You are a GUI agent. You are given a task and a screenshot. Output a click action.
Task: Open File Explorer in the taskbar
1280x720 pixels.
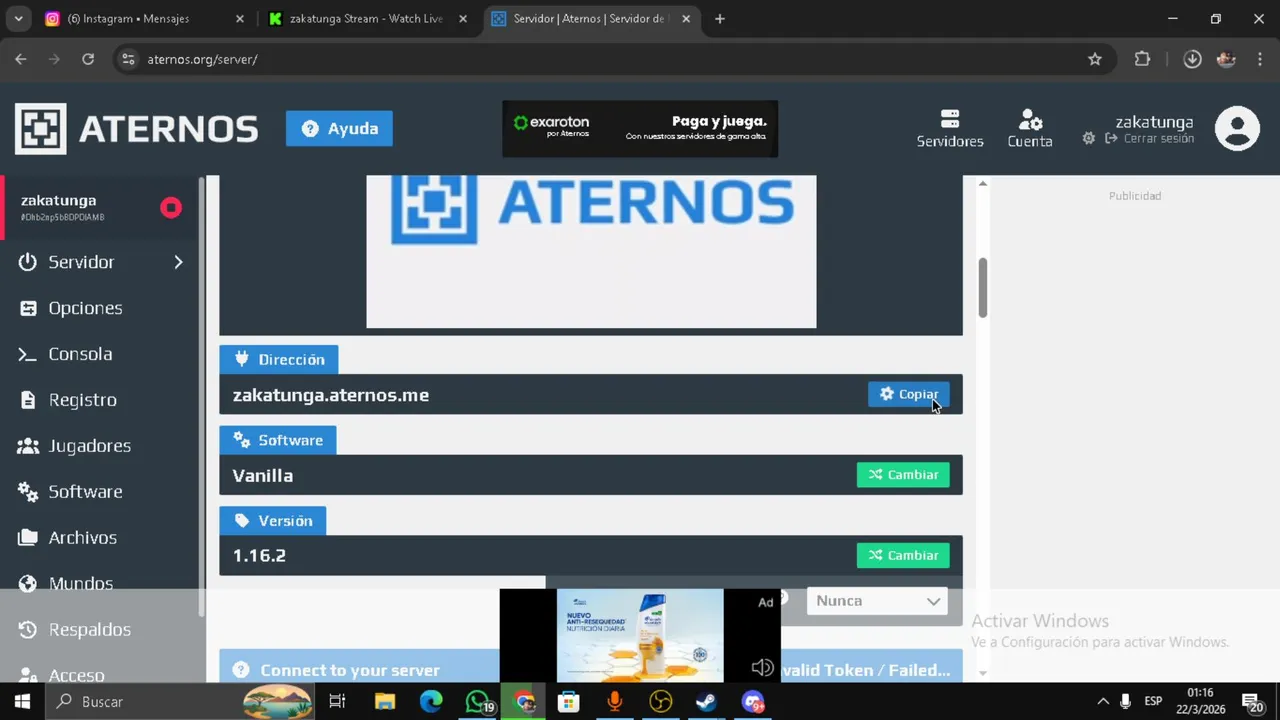coord(384,702)
